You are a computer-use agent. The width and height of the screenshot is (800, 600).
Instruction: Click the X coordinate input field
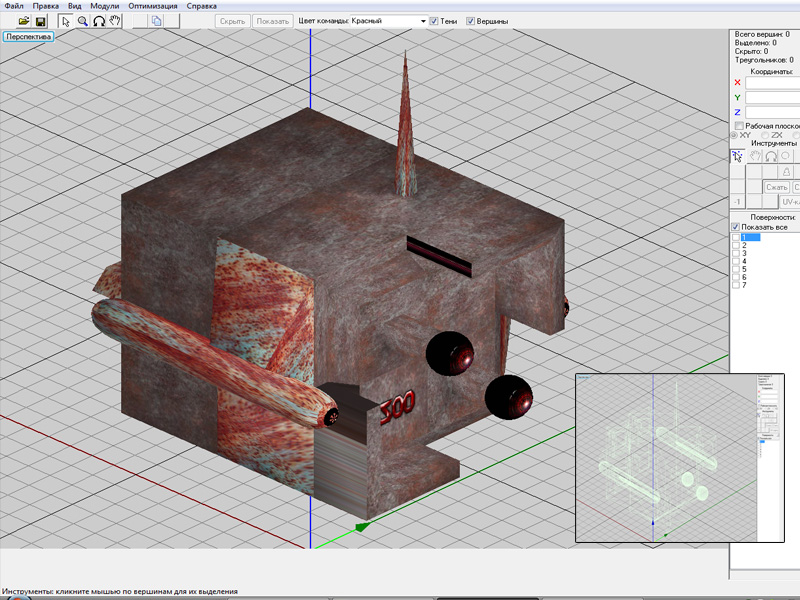click(x=772, y=83)
